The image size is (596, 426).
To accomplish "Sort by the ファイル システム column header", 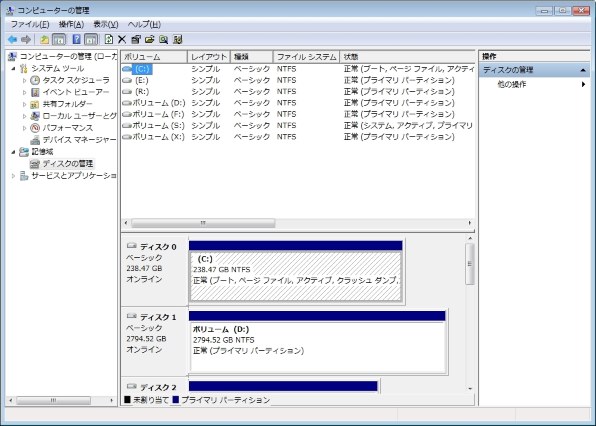I will (x=306, y=57).
